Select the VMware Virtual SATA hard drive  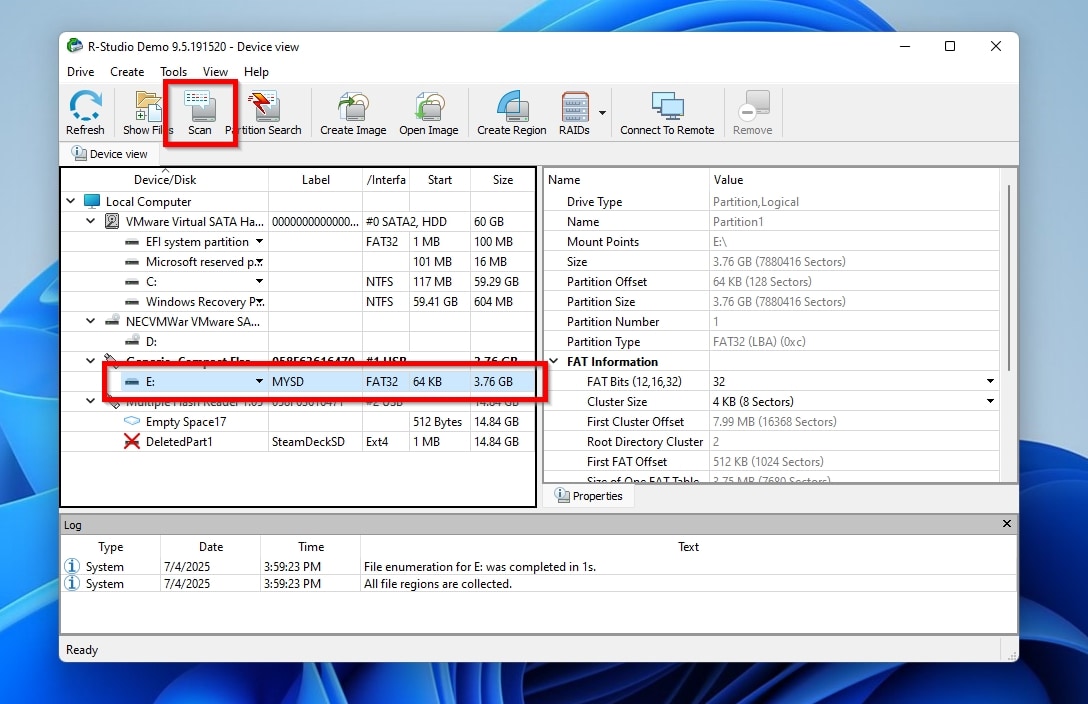194,222
